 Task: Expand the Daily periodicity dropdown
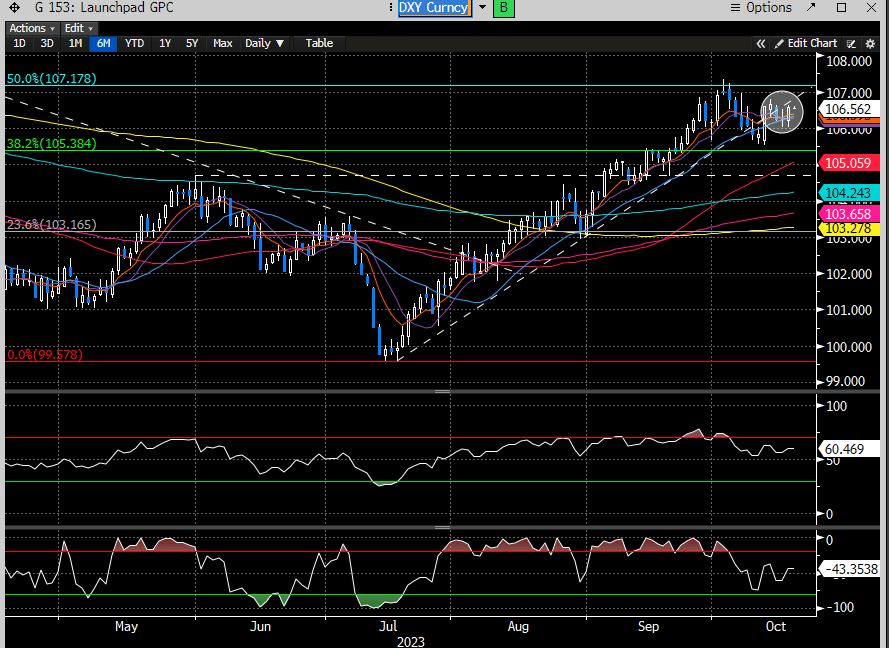[265, 43]
